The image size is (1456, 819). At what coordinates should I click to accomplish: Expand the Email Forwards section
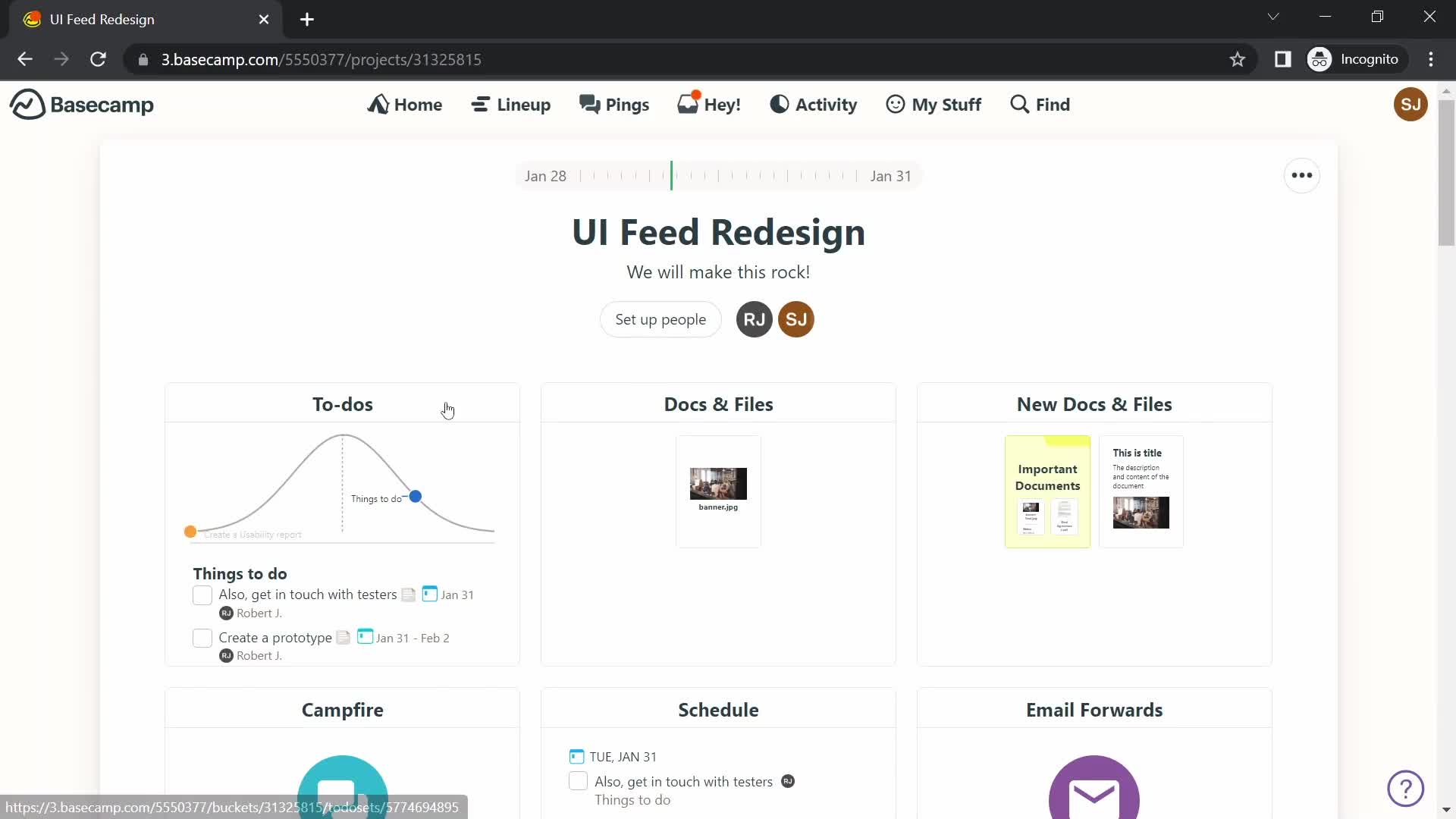pos(1095,710)
